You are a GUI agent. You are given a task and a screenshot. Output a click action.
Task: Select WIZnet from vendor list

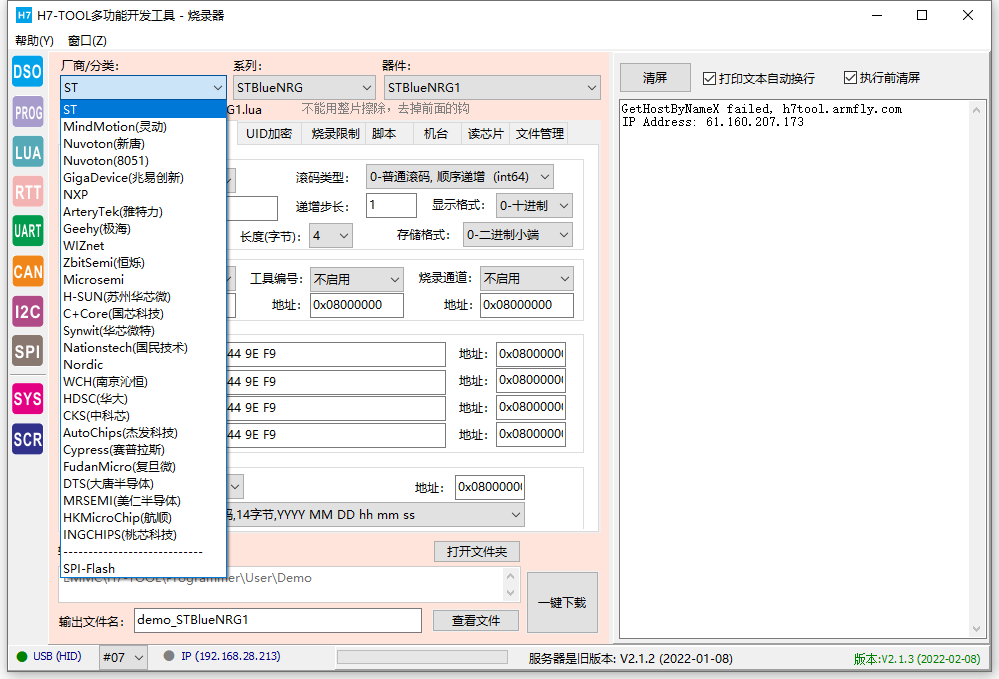144,246
